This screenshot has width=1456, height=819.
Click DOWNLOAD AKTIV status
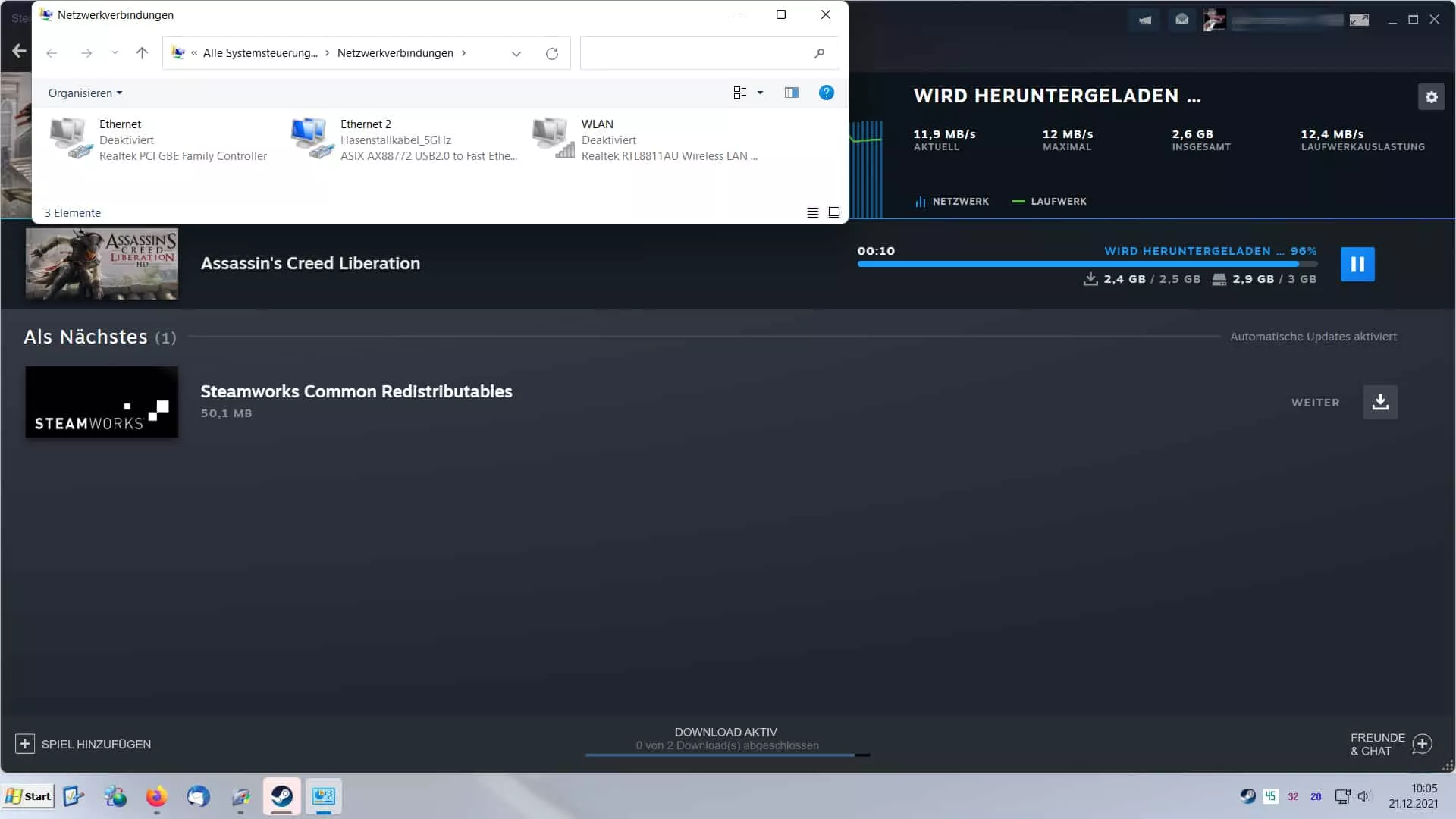pyautogui.click(x=726, y=732)
